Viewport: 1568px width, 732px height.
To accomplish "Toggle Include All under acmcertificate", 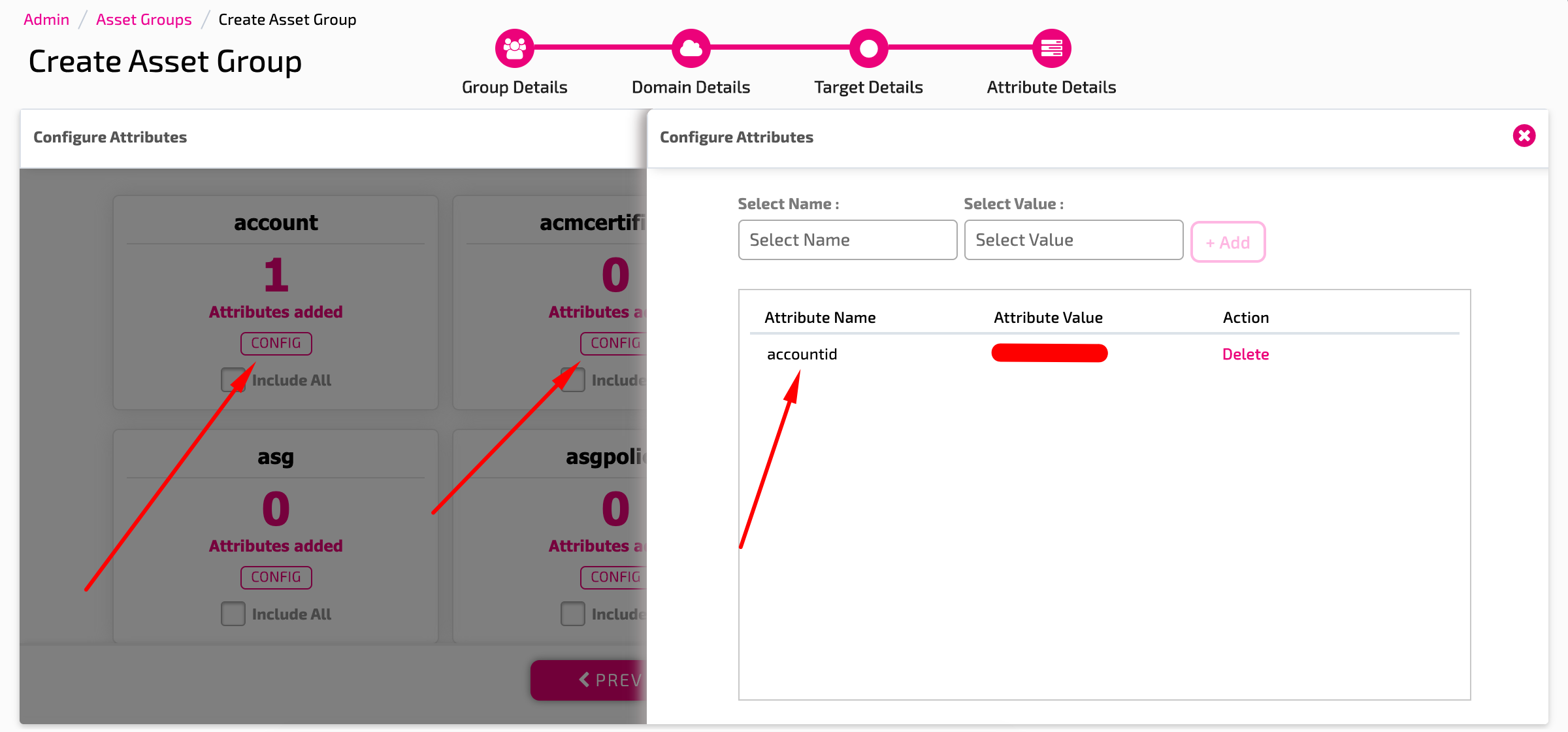I will click(x=572, y=380).
